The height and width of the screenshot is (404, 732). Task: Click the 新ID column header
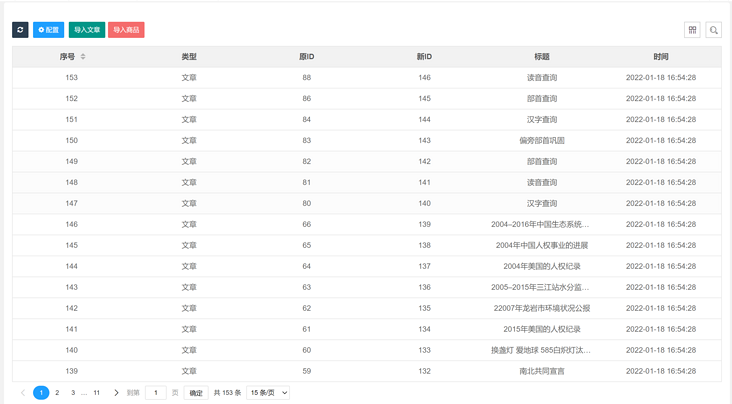(424, 57)
